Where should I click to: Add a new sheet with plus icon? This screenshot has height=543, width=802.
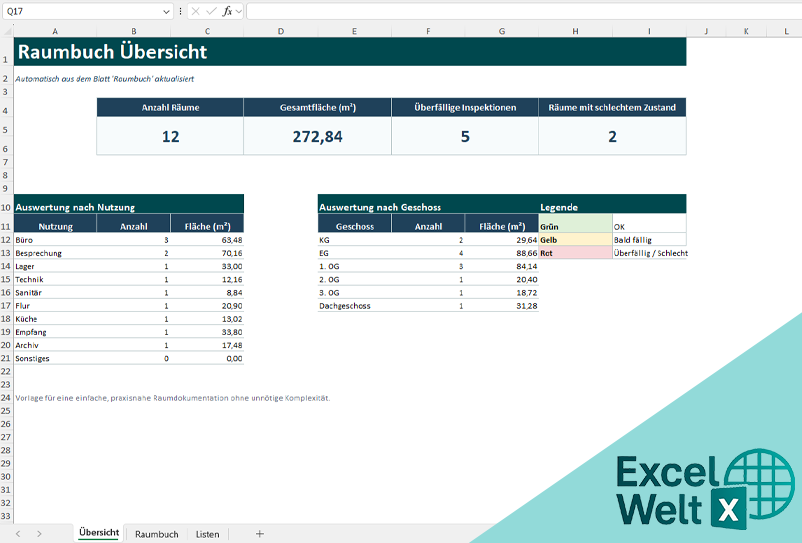pos(260,534)
